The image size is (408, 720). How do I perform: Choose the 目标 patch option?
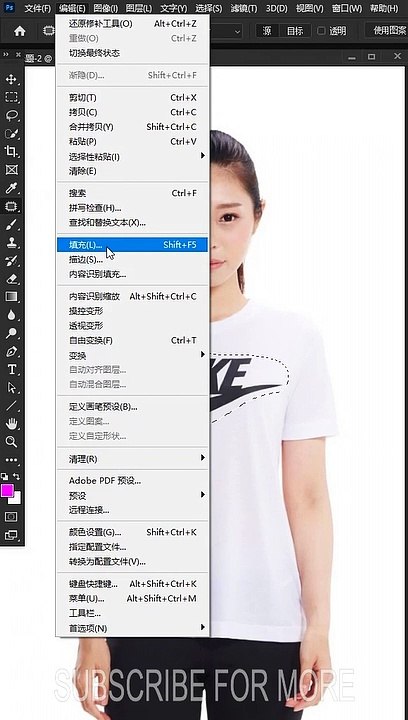pos(295,31)
